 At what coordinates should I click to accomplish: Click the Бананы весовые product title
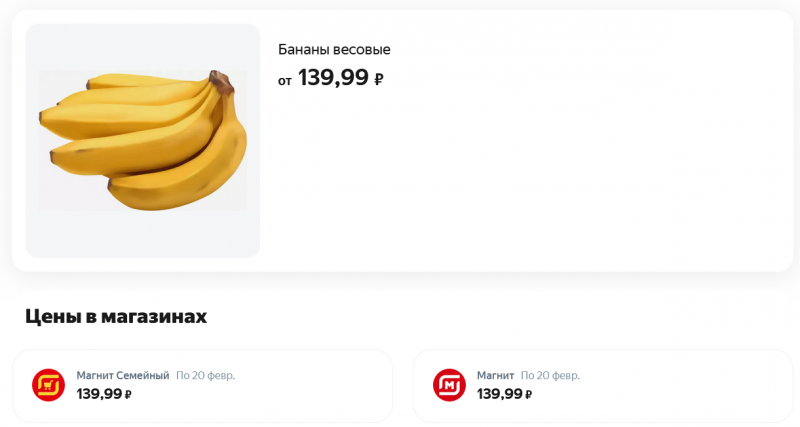(334, 50)
